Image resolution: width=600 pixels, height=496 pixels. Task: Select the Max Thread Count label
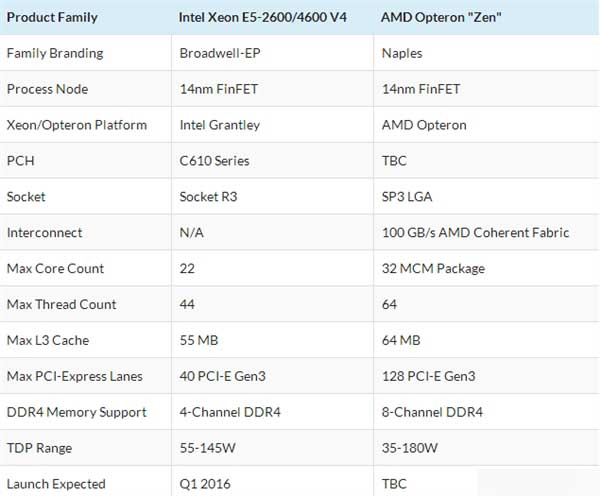(x=61, y=305)
